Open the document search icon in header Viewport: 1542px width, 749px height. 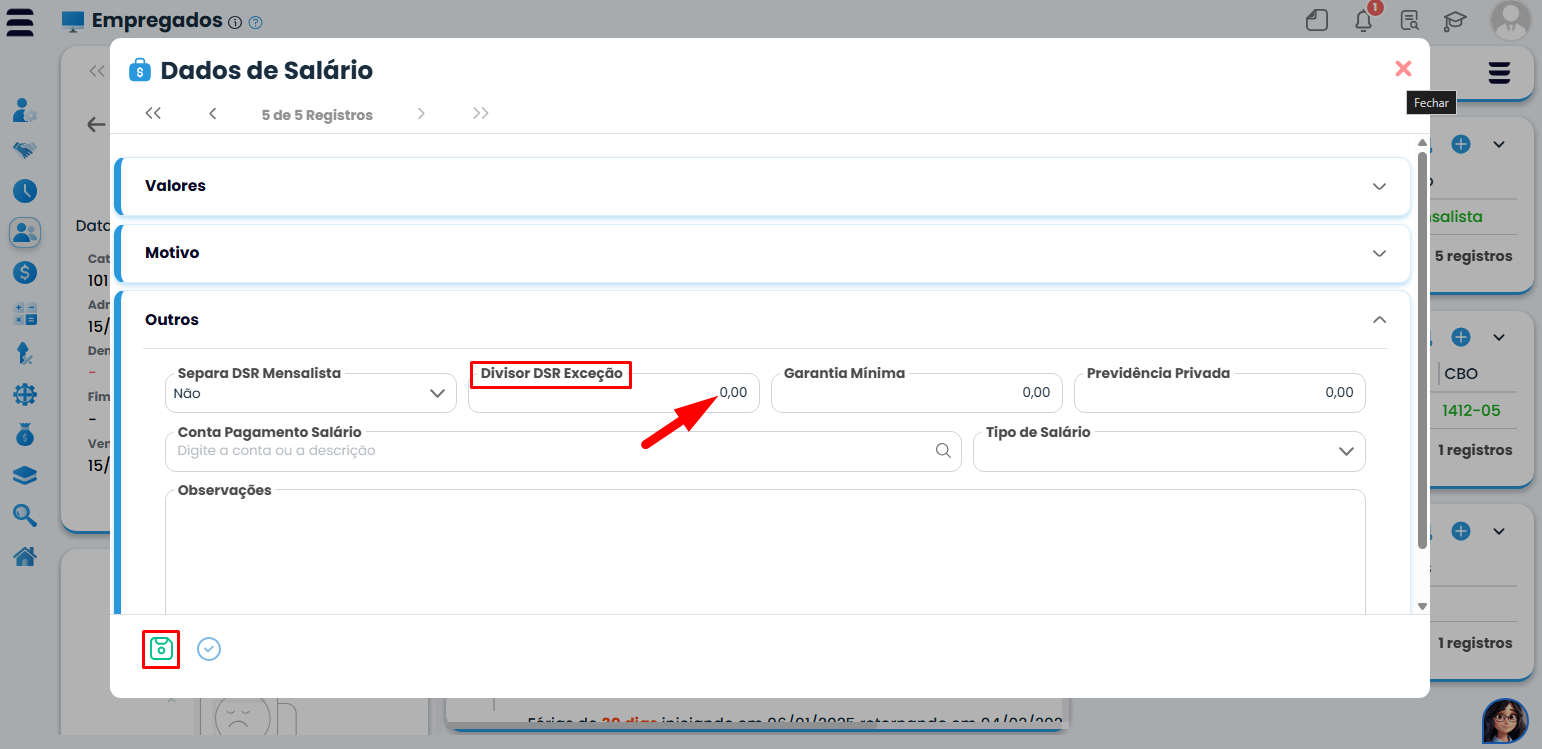[1410, 20]
